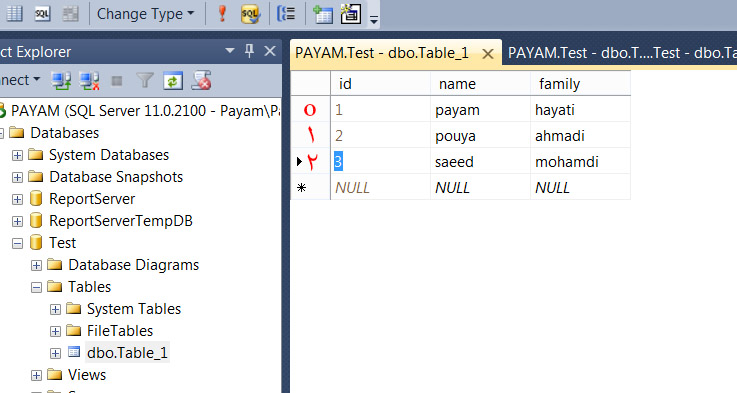Click cell containing hayati
The image size is (737, 393).
[x=580, y=110]
